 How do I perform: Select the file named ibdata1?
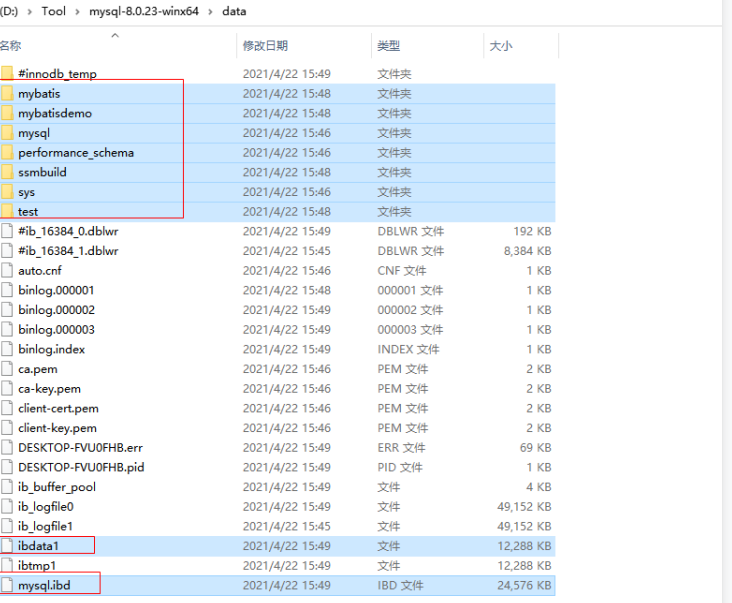[38, 546]
